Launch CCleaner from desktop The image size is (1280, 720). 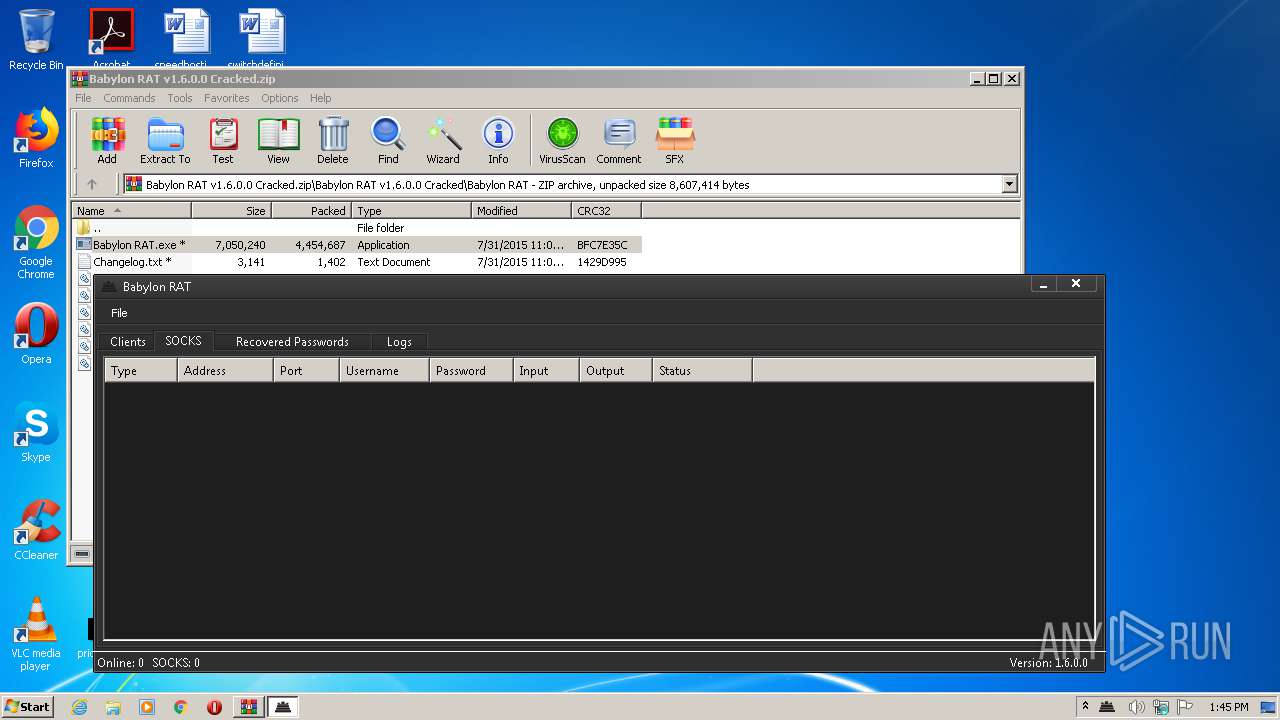click(36, 530)
